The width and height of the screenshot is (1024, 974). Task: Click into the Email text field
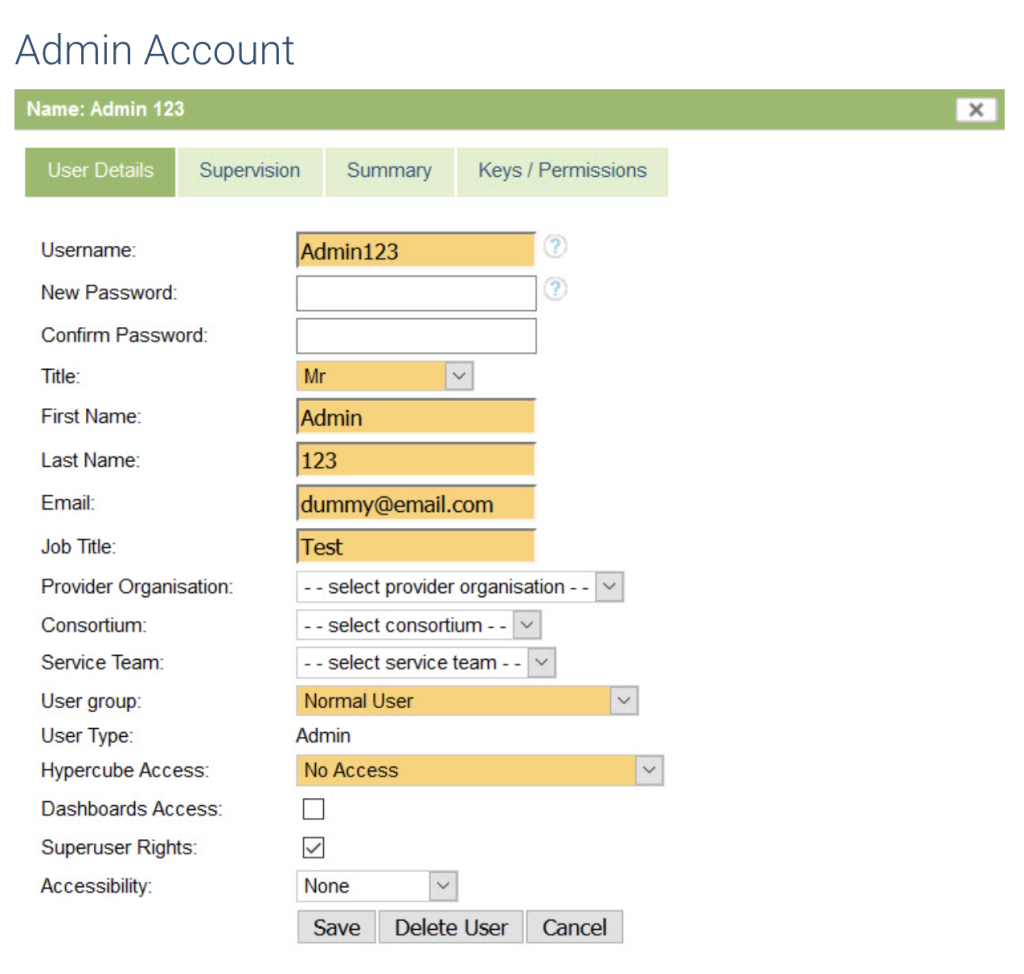(416, 504)
